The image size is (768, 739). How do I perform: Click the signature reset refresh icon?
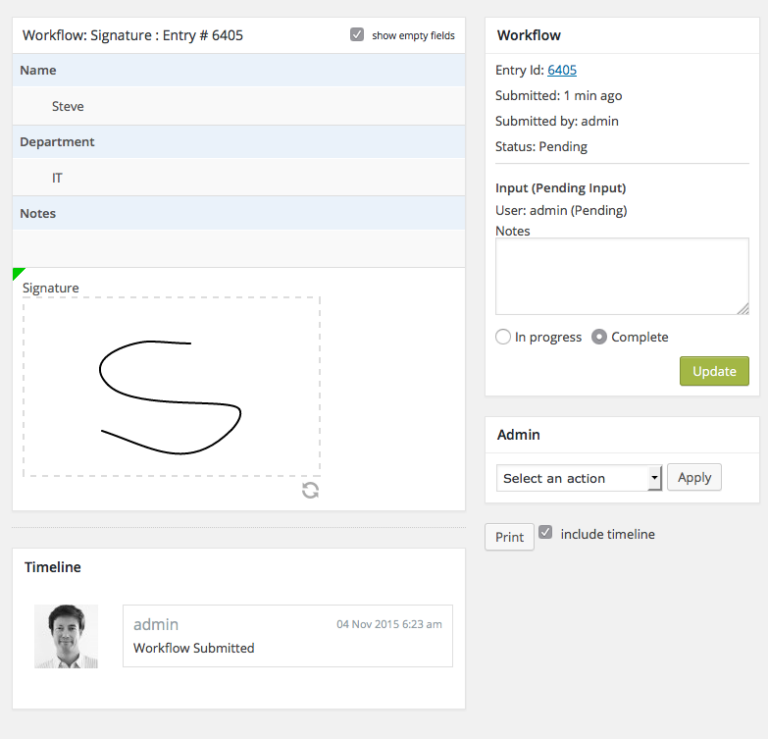coord(310,490)
